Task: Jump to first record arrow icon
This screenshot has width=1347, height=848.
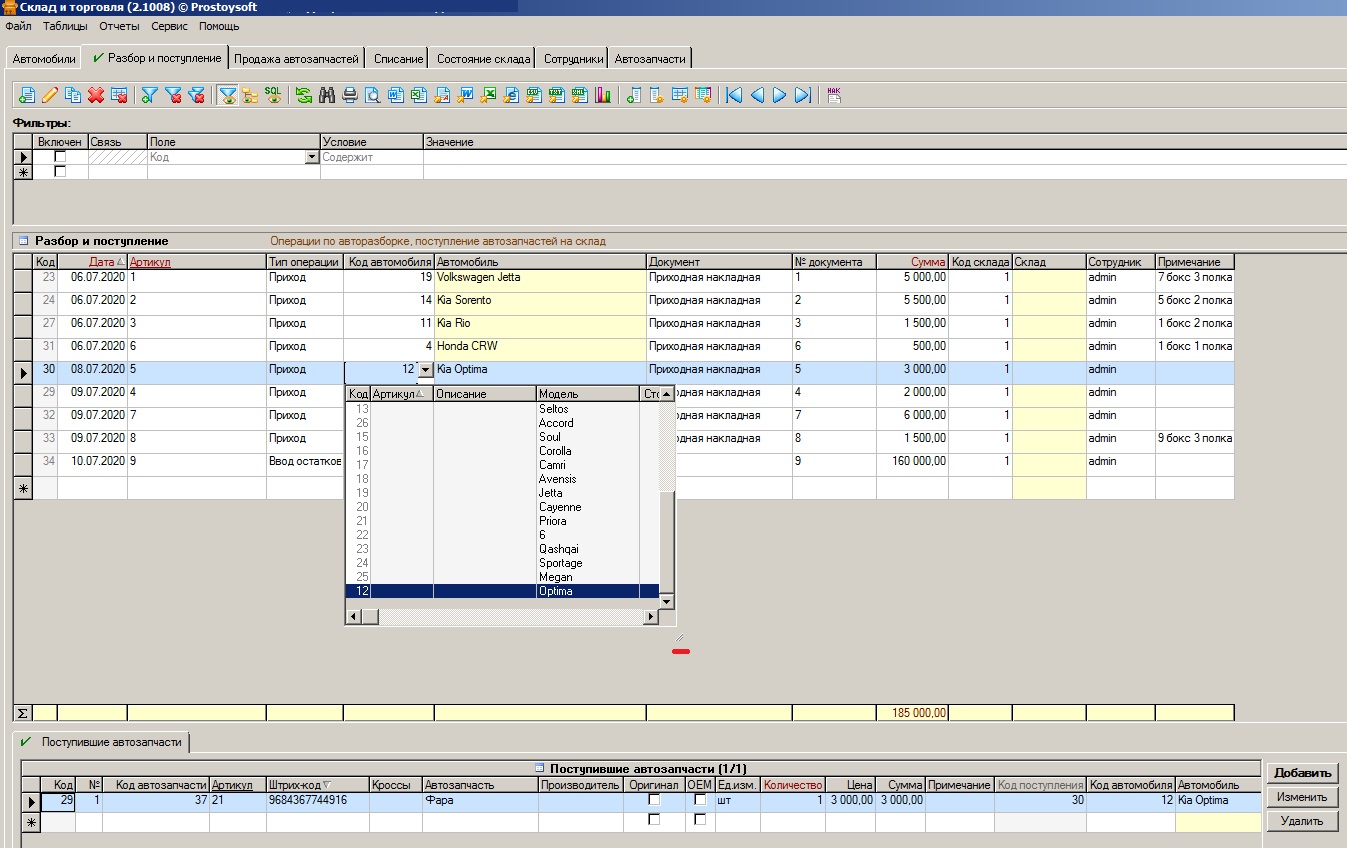Action: point(734,96)
